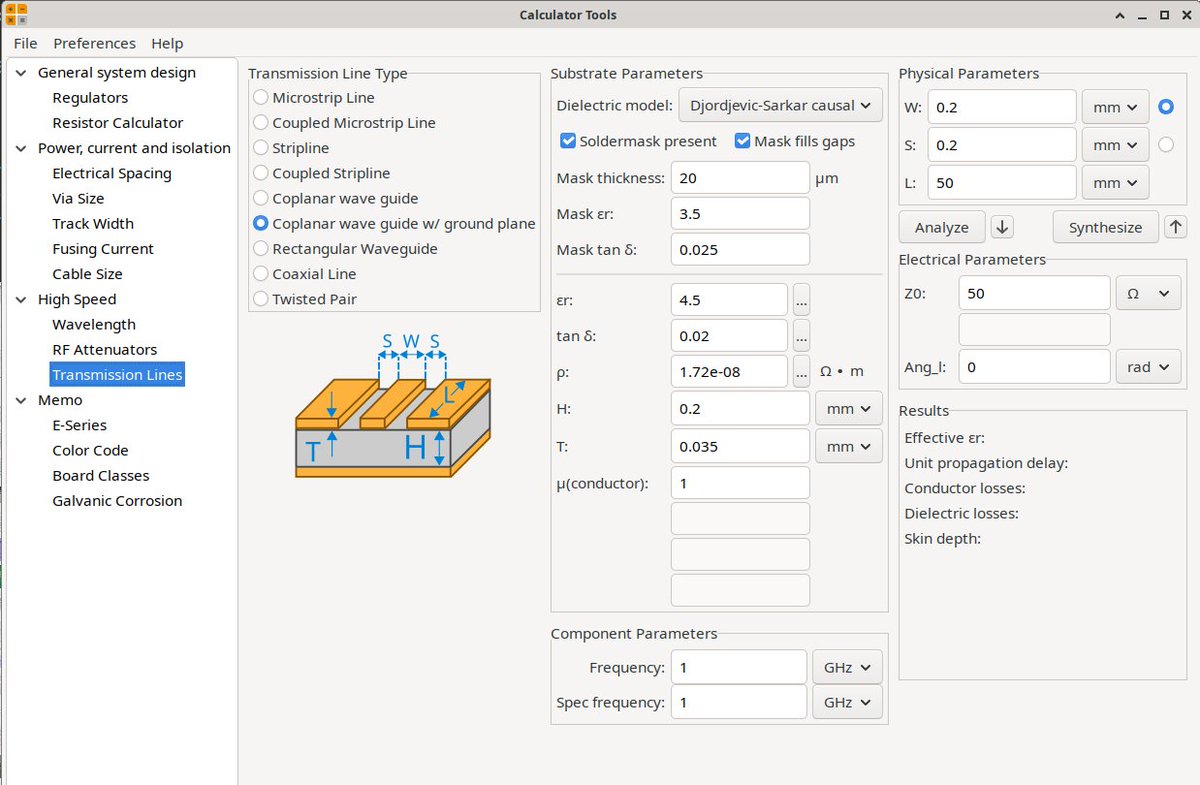Open Resistor Calculator page
Screen dimensions: 1200x785
click(x=117, y=123)
